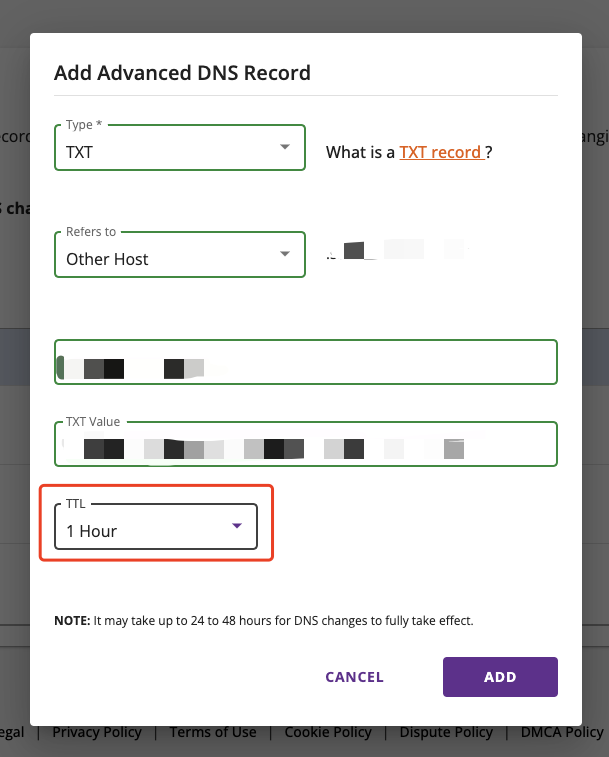Open the Cookie Policy footer link

point(328,732)
